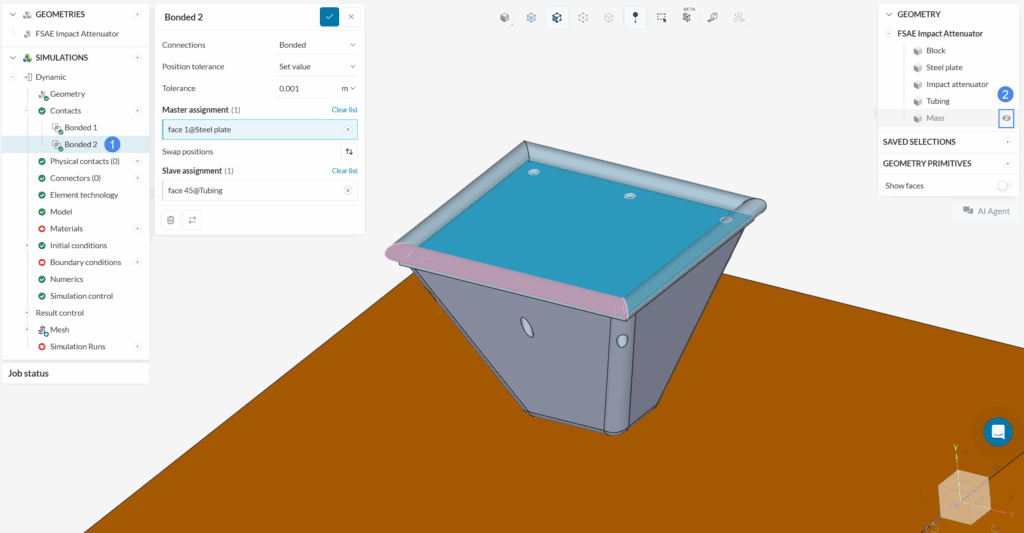Open Boundary conditions in the simulation tree
1024x533 pixels.
[85, 262]
